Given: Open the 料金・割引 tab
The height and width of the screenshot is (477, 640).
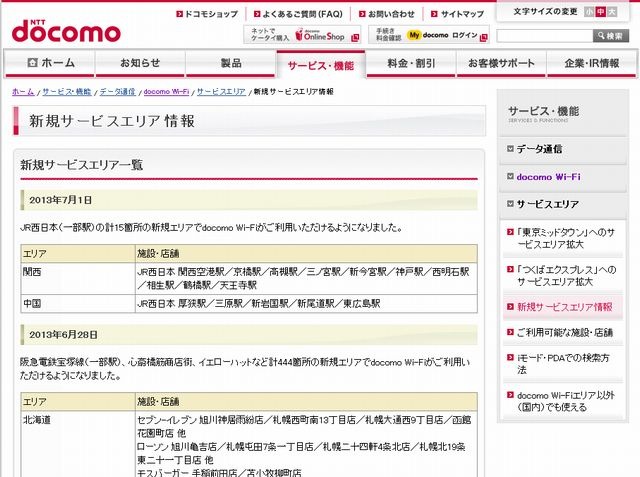Looking at the screenshot, I should click(x=411, y=63).
